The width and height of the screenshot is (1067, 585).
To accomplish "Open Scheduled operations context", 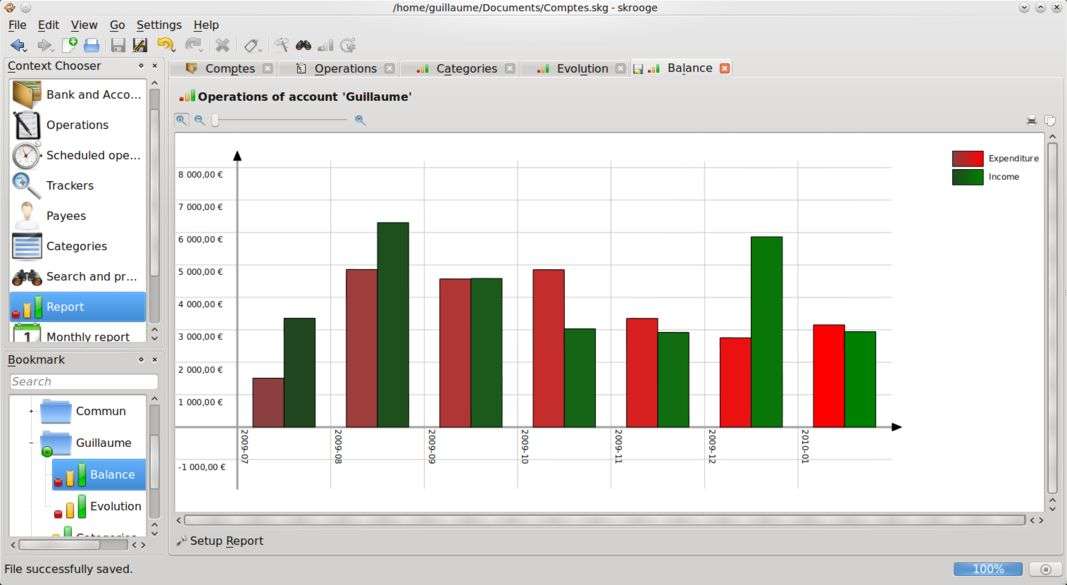I will 93,155.
